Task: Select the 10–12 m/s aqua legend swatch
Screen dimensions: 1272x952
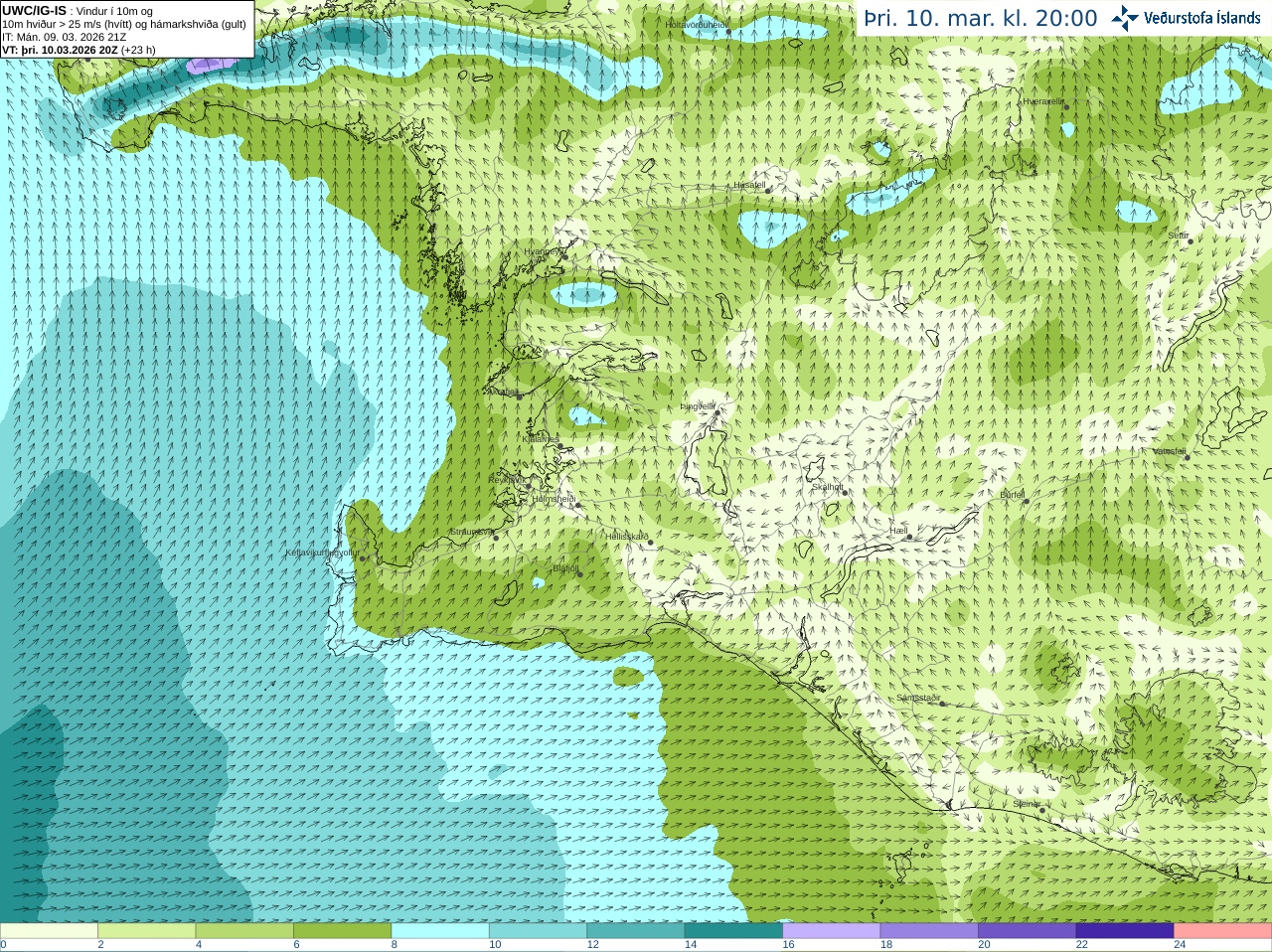Action: pyautogui.click(x=538, y=931)
